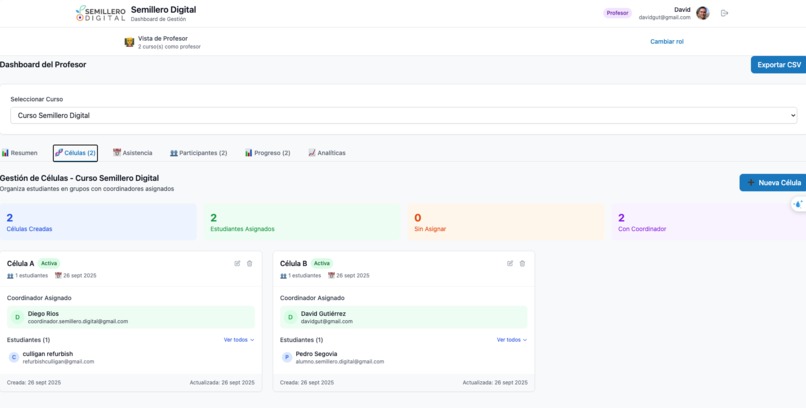Expand Ver todos in Célula B
Screen dimensions: 806x408
[x=512, y=340]
